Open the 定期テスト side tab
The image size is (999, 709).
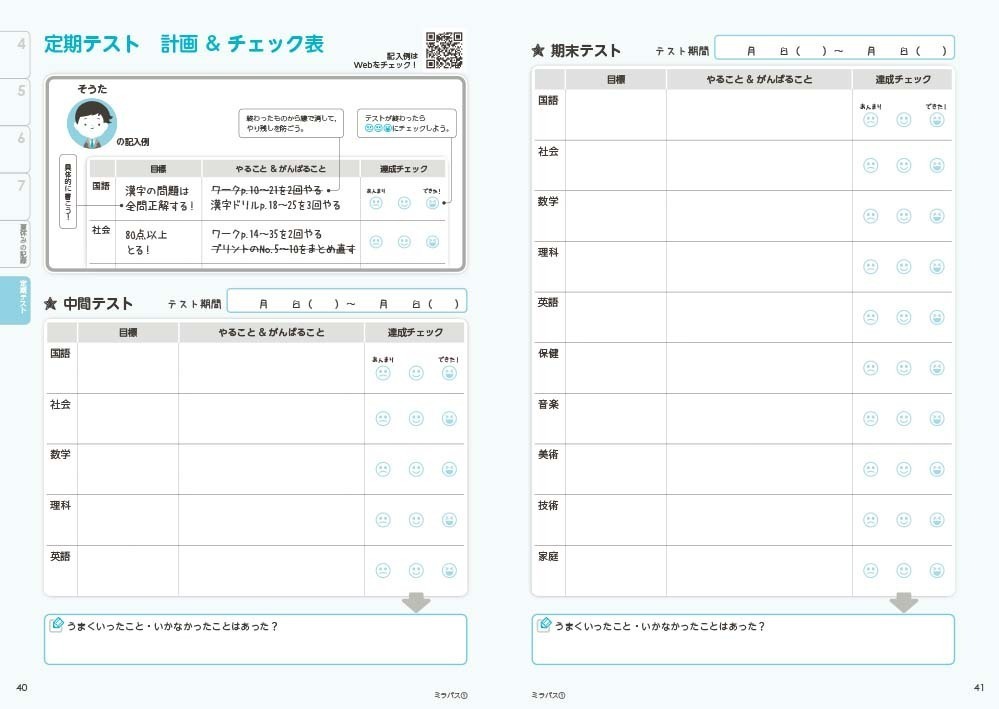(22, 300)
